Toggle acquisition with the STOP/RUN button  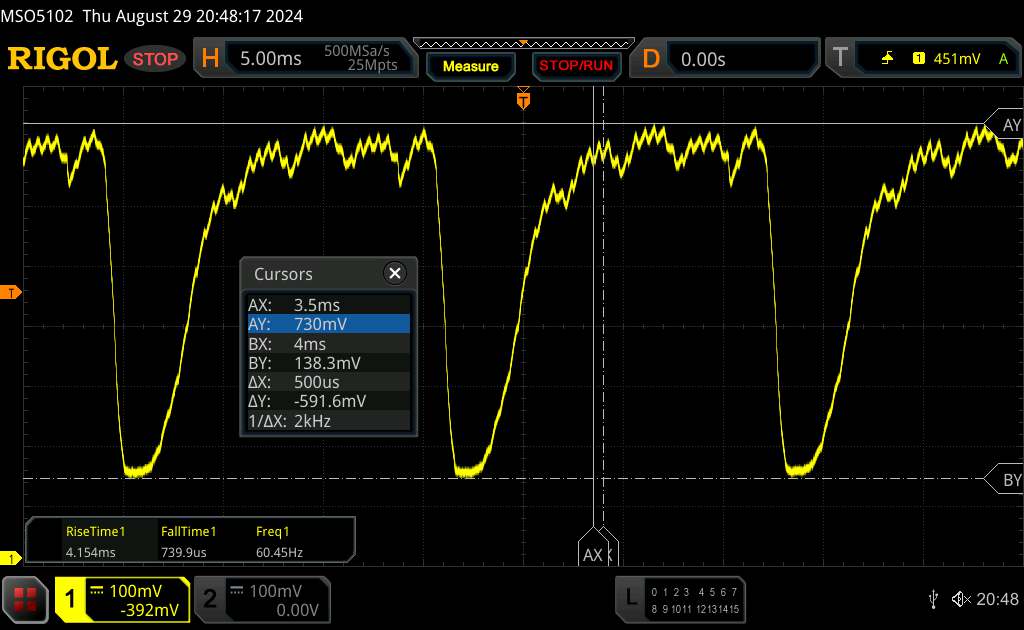tap(574, 66)
